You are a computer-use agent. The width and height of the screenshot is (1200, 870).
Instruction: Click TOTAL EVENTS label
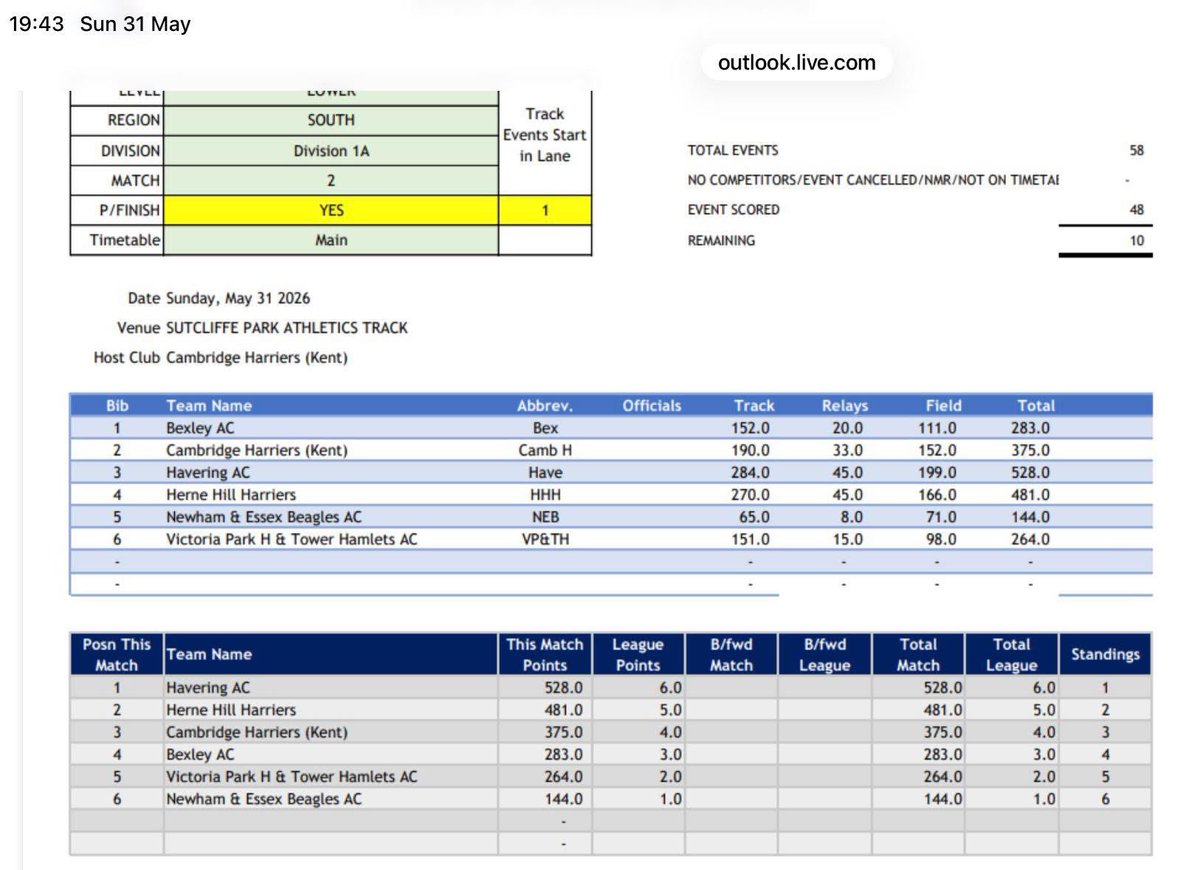733,151
